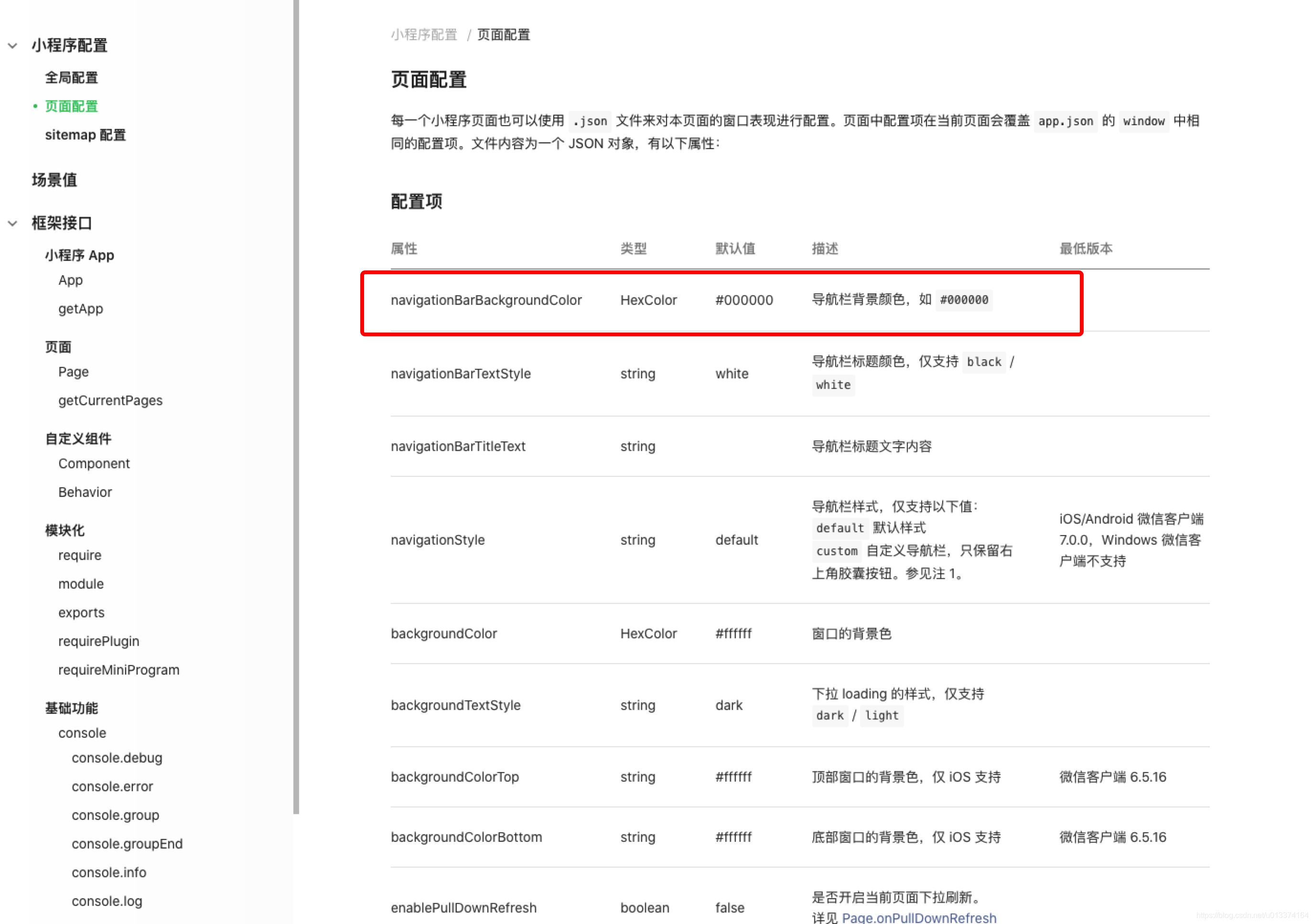
Task: Open 小程序 App sidebar heading
Action: click(x=79, y=255)
